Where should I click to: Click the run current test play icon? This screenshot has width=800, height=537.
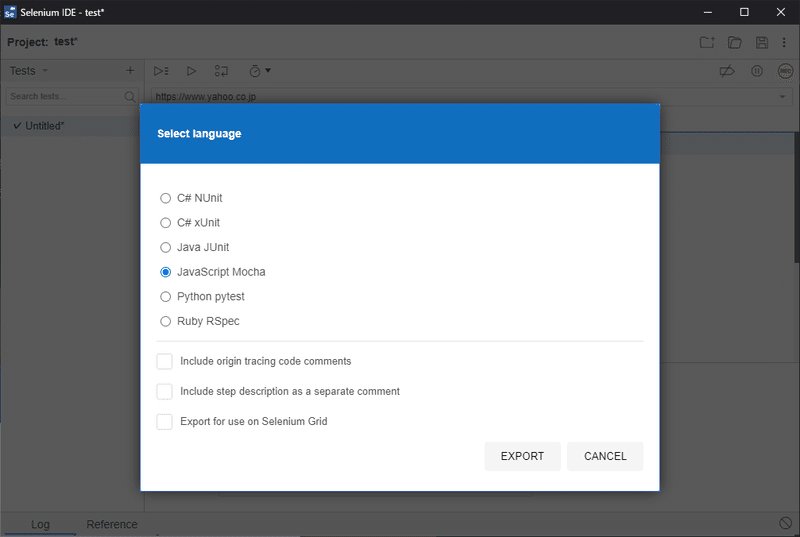coord(191,71)
